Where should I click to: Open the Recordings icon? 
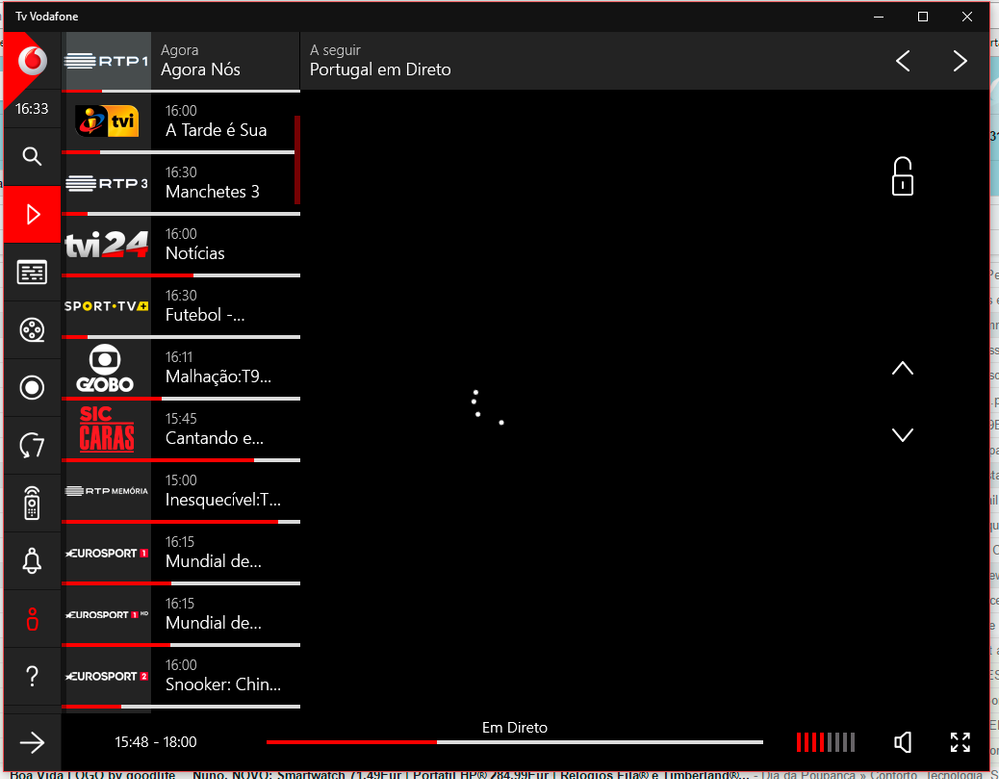(31, 387)
